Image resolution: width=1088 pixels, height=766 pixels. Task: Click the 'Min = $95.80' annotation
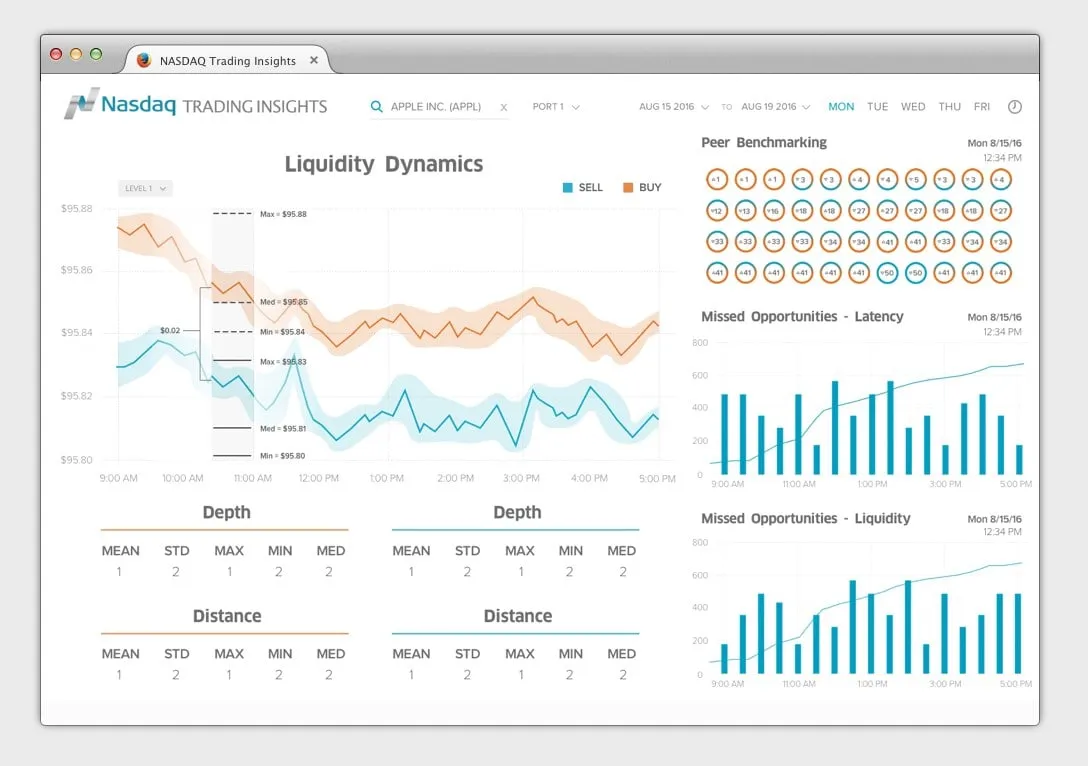(x=282, y=456)
